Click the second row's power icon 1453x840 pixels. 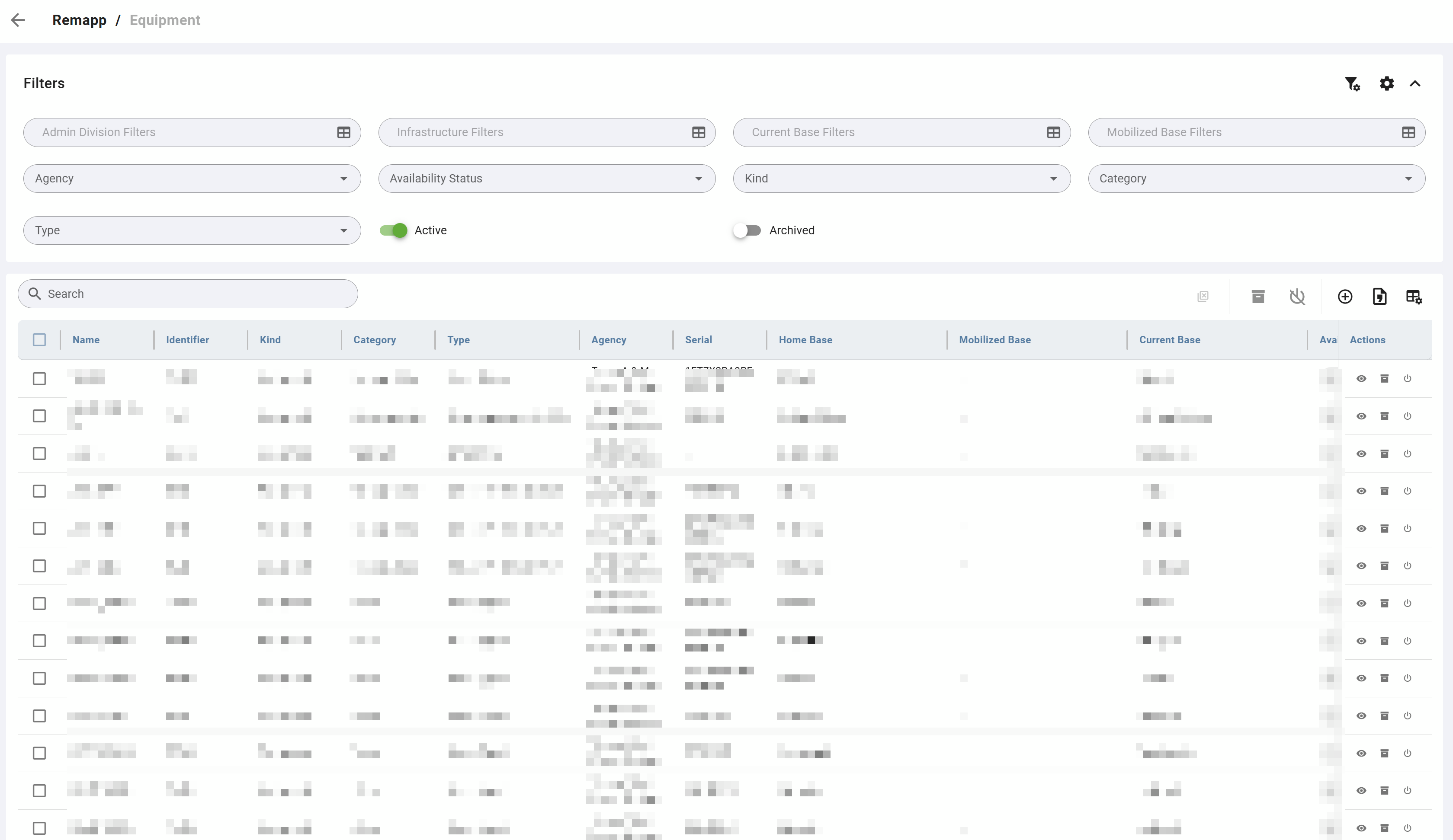1408,416
